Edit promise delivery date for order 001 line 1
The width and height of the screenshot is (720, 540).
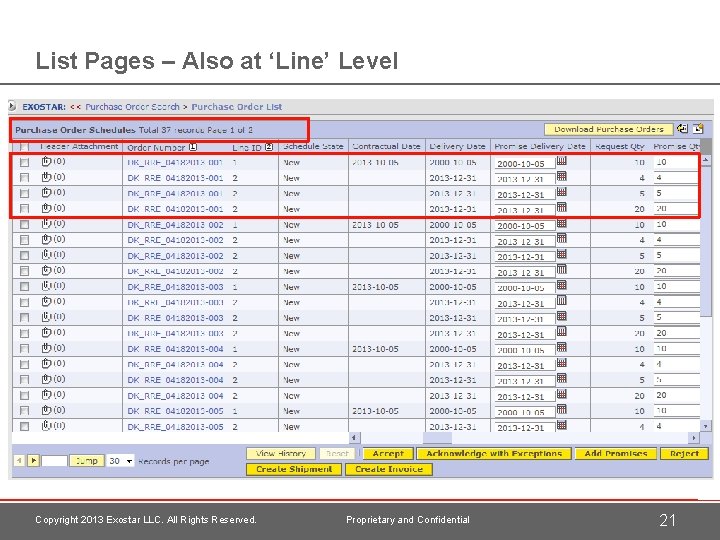pyautogui.click(x=524, y=163)
